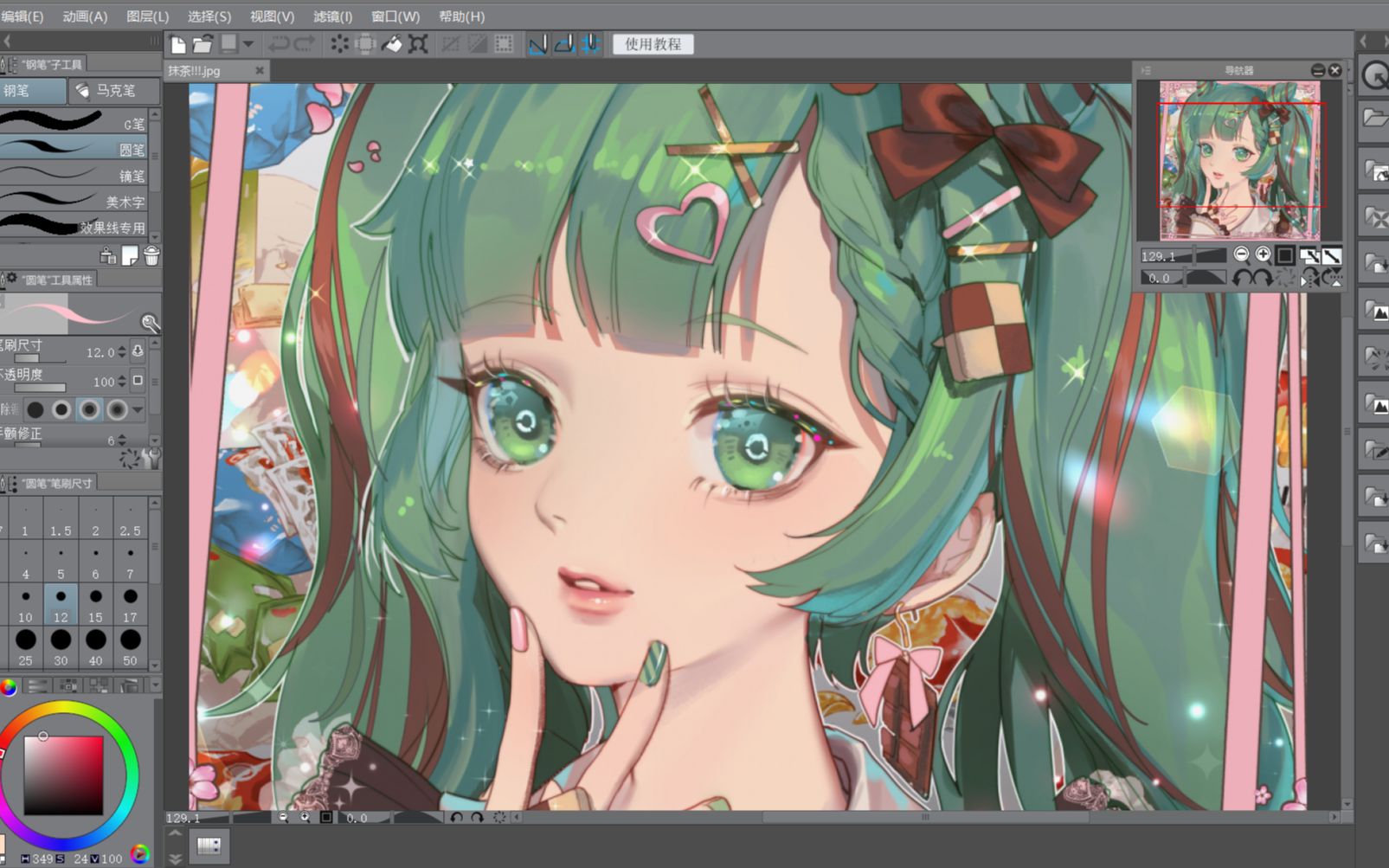Click the delete sub tool trash icon
This screenshot has width=1389, height=868.
151,256
